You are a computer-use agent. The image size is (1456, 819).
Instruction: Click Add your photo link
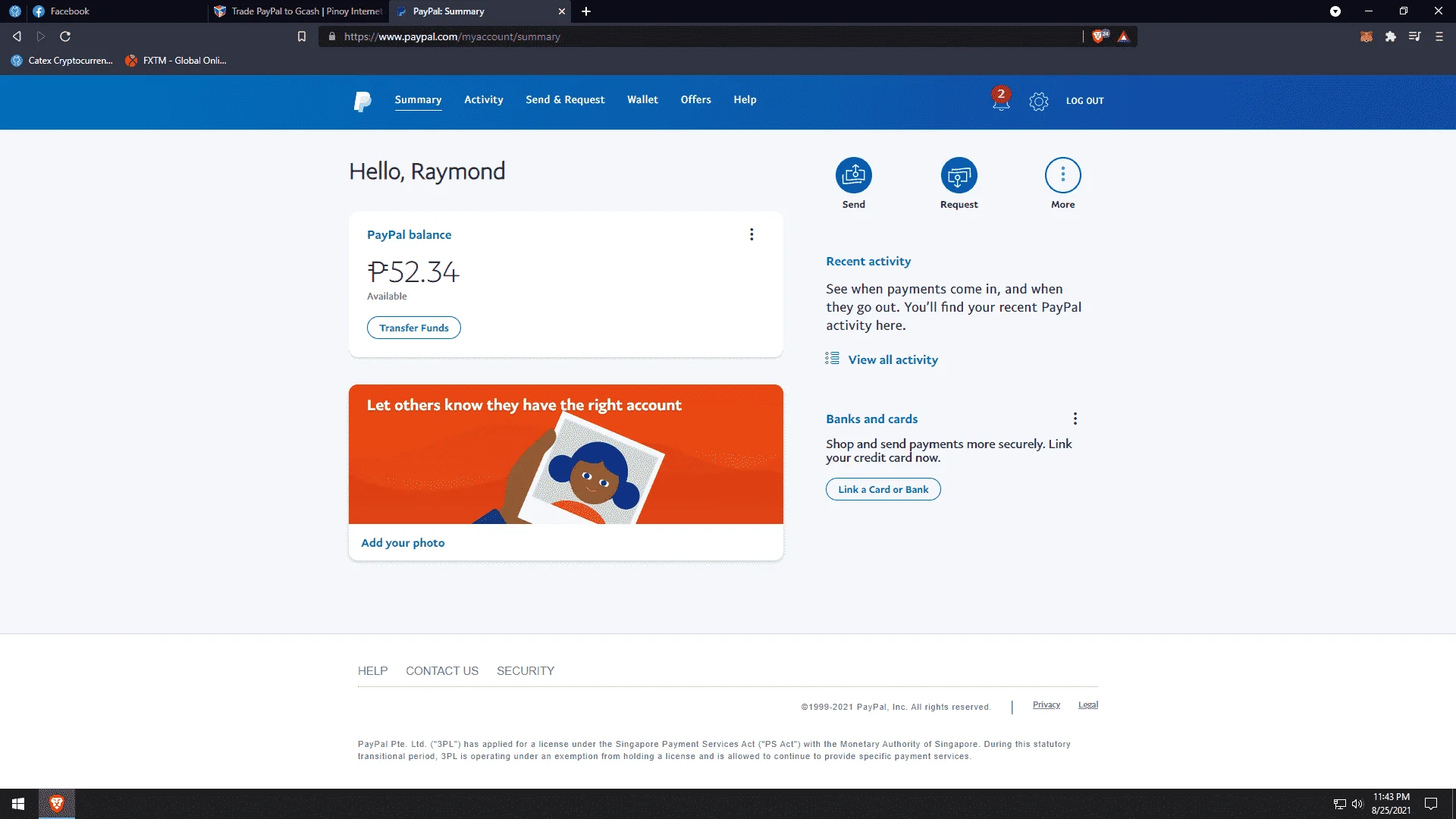tap(403, 542)
